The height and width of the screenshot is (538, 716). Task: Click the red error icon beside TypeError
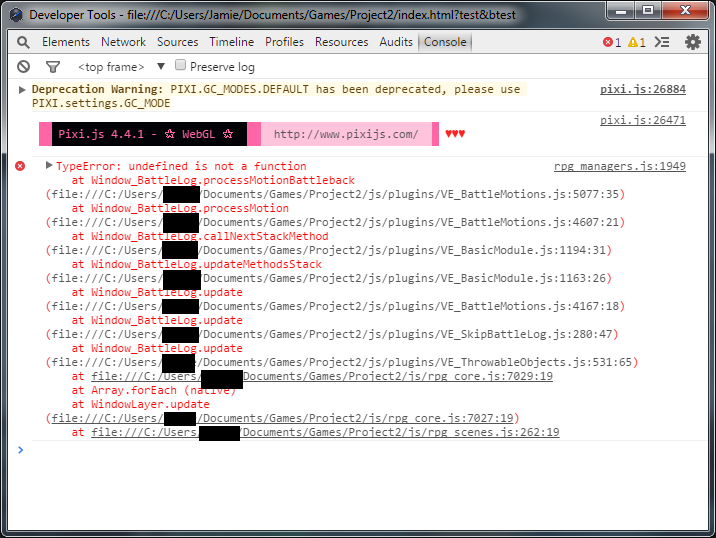point(20,166)
